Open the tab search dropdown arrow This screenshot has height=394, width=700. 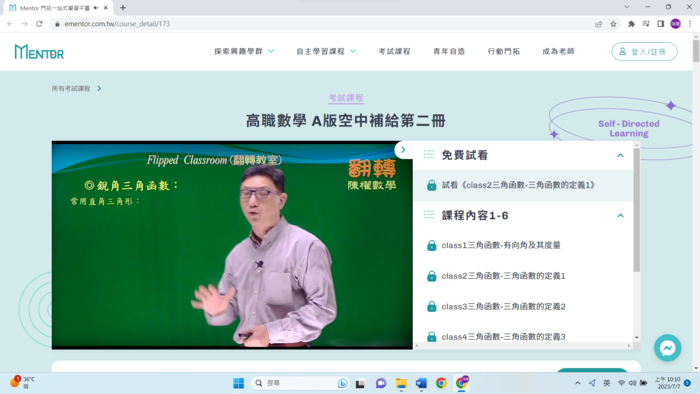(x=627, y=7)
